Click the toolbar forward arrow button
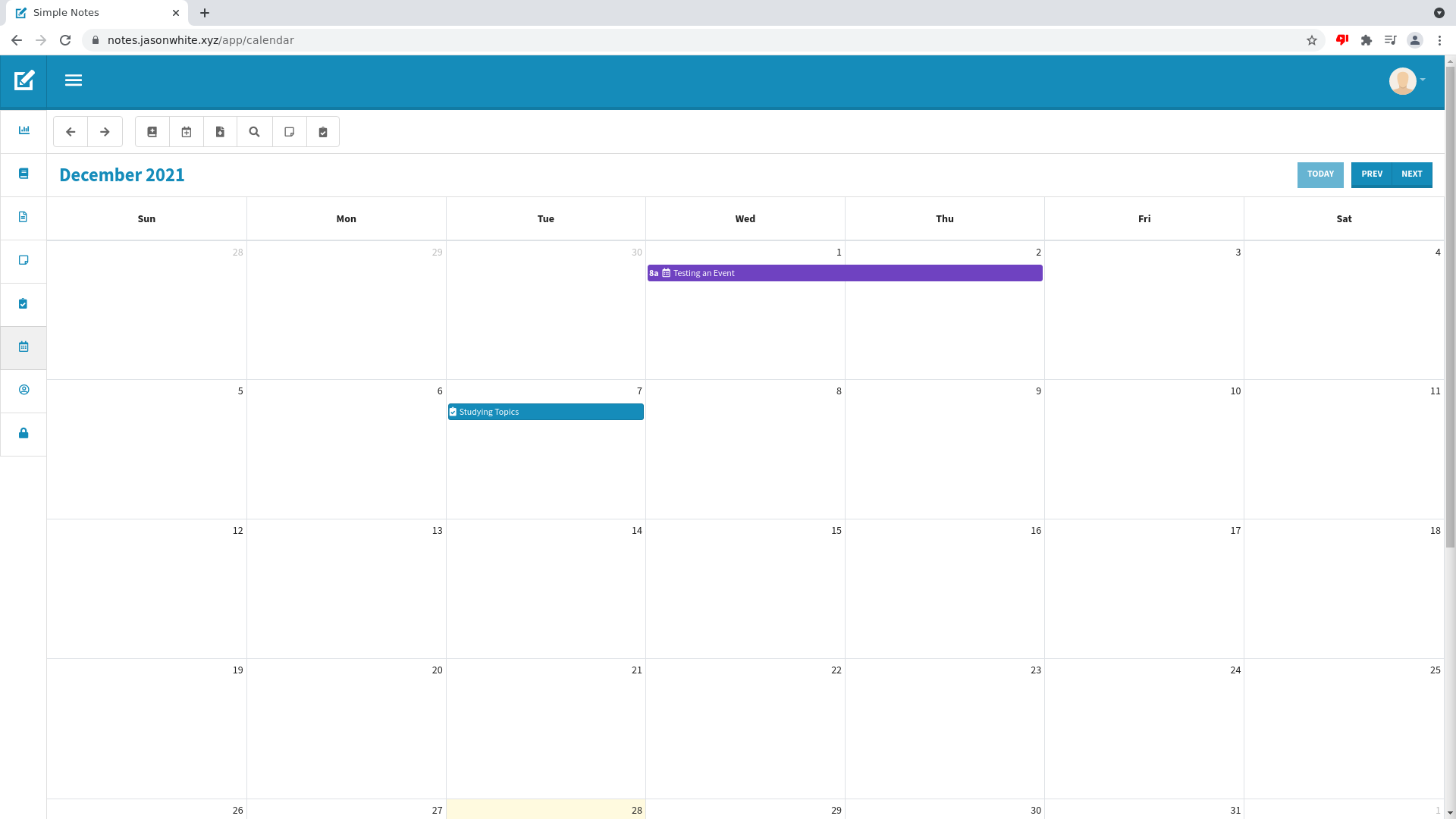The height and width of the screenshot is (819, 1456). coord(105,132)
